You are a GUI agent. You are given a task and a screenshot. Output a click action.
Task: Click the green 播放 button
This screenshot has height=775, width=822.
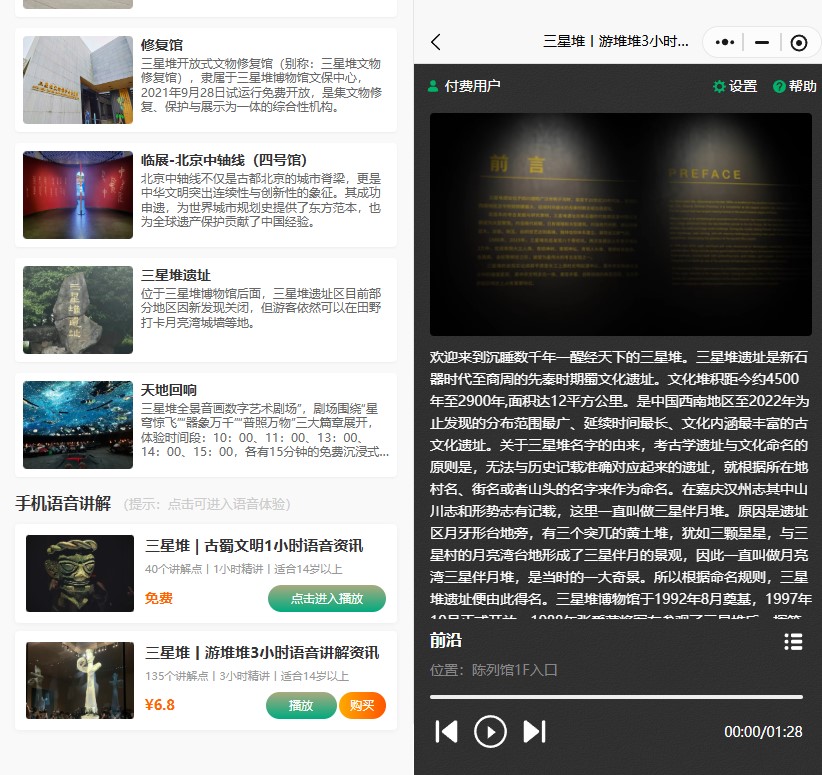(301, 705)
